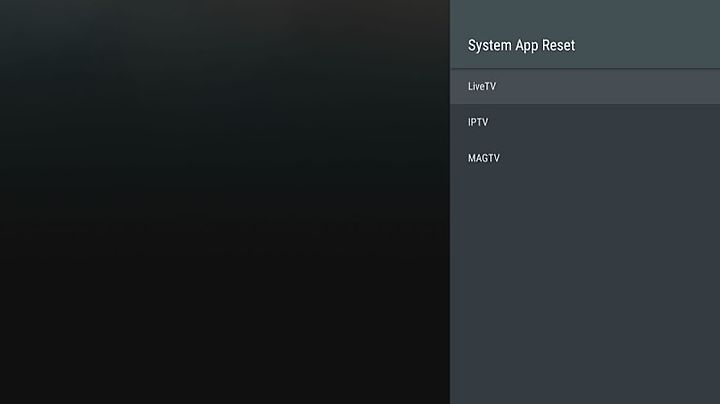
Task: Open the MAGTV reset entry
Action: click(x=585, y=158)
